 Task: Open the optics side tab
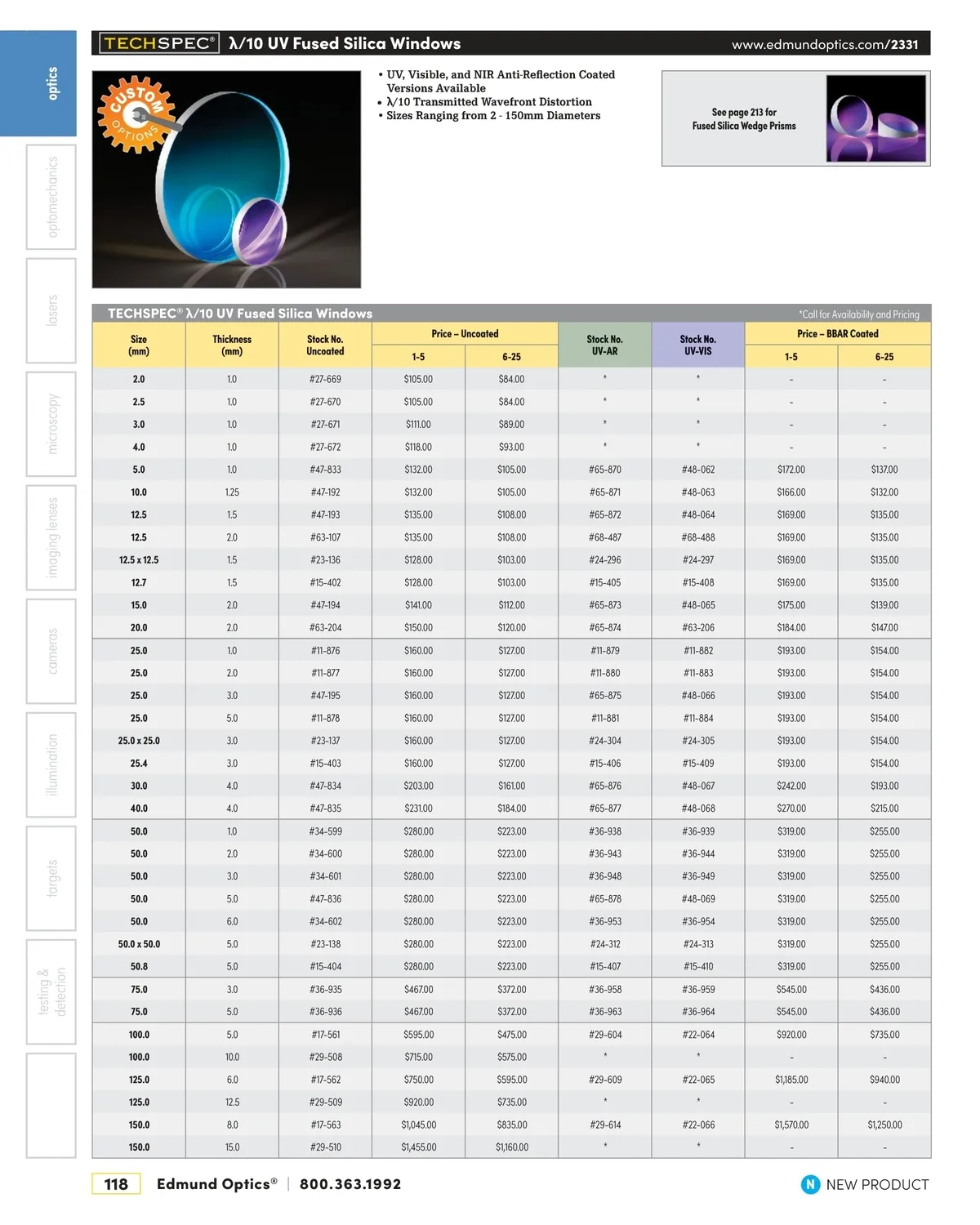click(51, 84)
